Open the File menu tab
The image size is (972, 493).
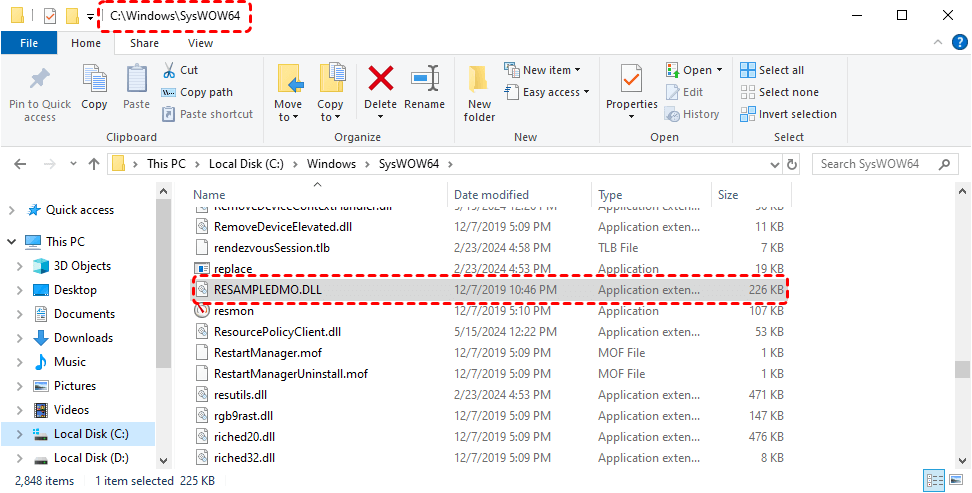[x=29, y=43]
